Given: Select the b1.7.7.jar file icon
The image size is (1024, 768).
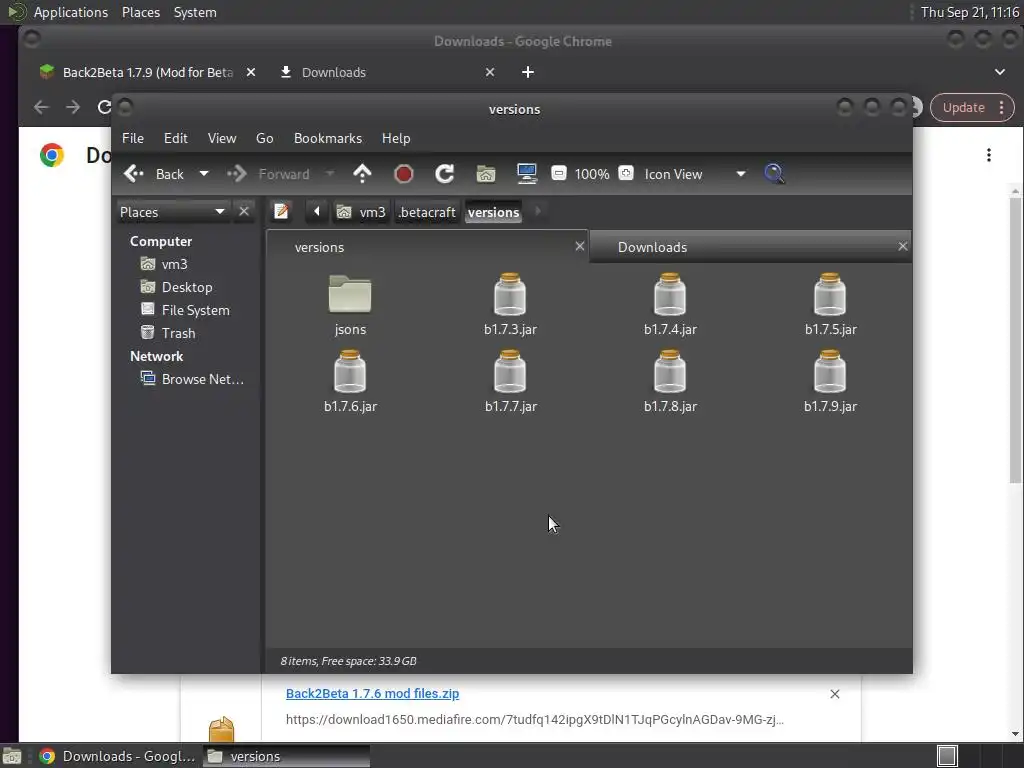Looking at the screenshot, I should pyautogui.click(x=510, y=371).
